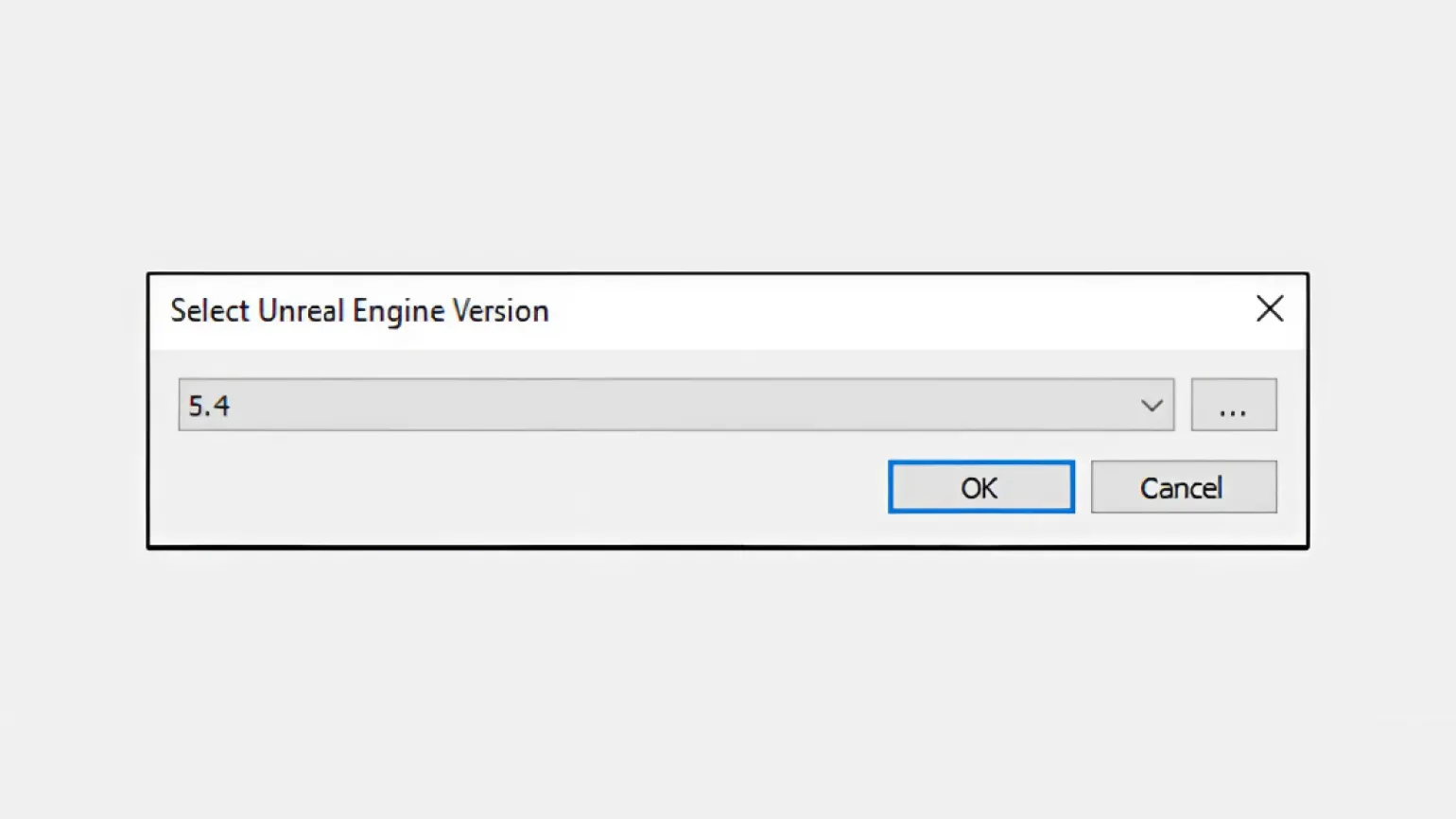The image size is (1456, 819).
Task: Hit the down-chevron icon beside 5.4
Action: (1151, 406)
